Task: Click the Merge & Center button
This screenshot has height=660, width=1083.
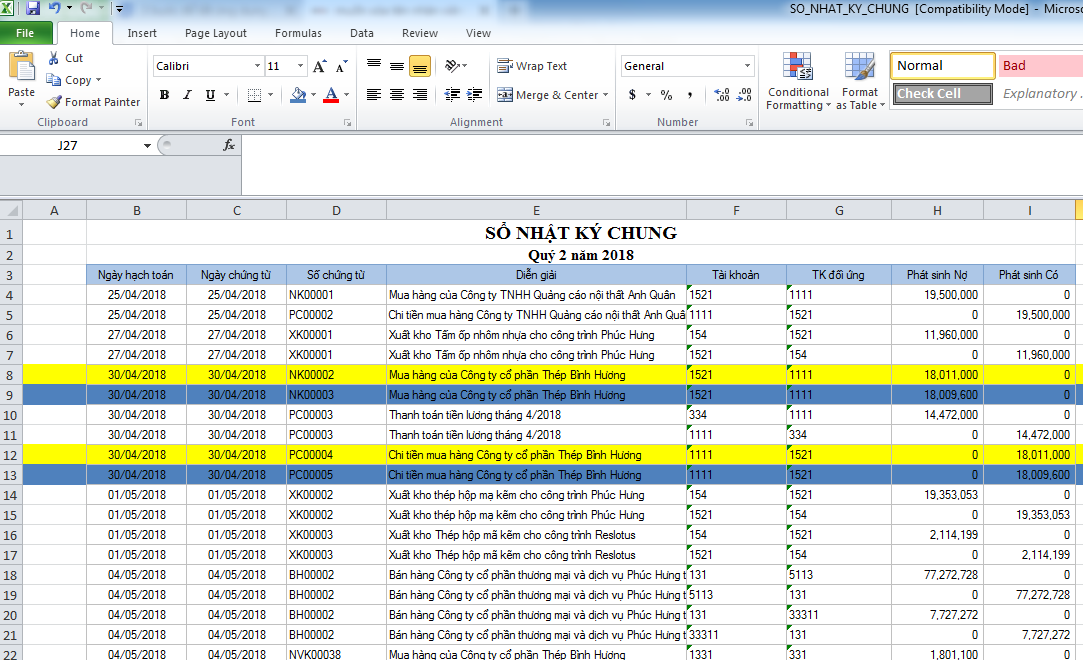Action: 549,95
